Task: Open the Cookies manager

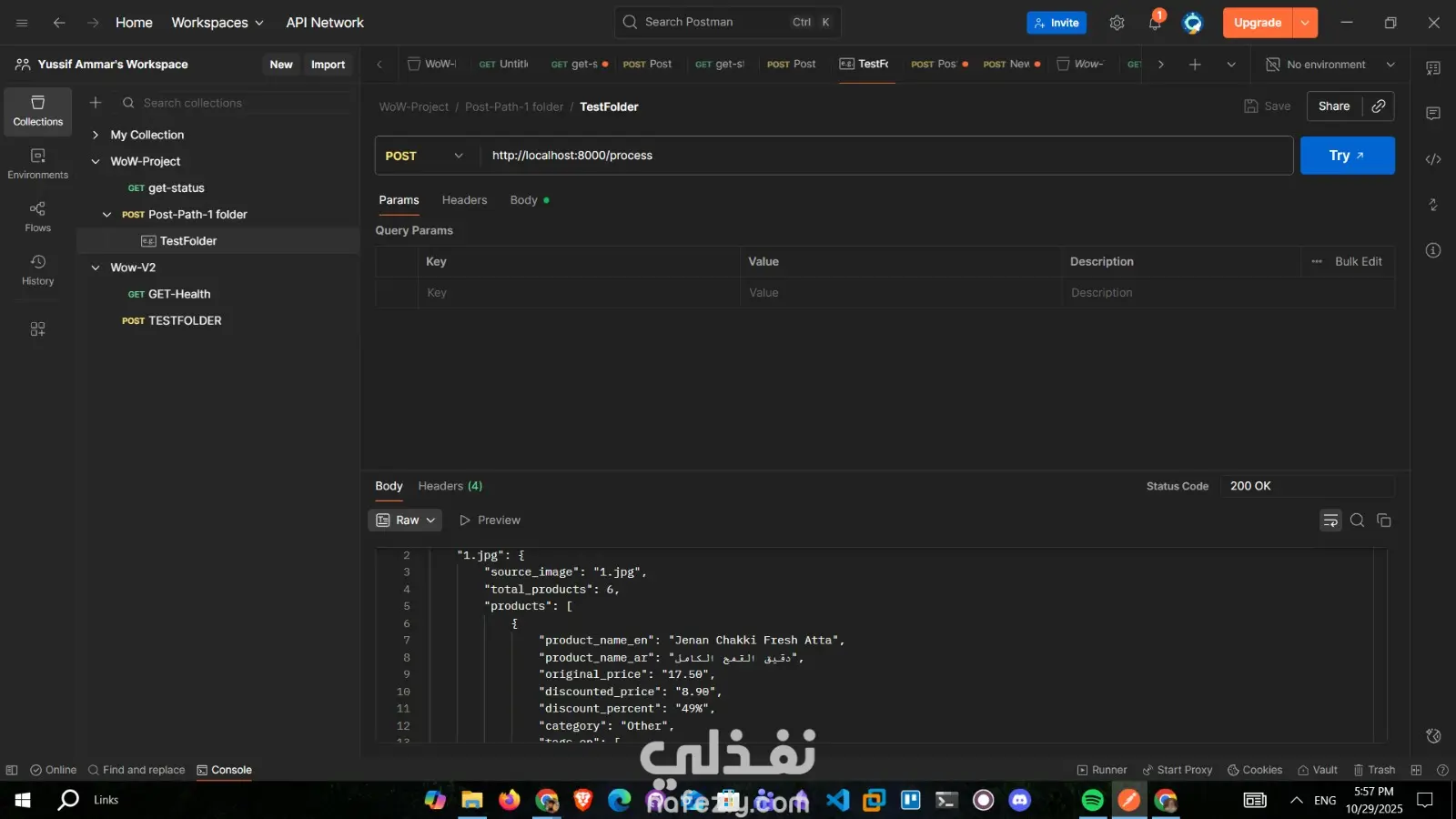Action: pyautogui.click(x=1255, y=770)
